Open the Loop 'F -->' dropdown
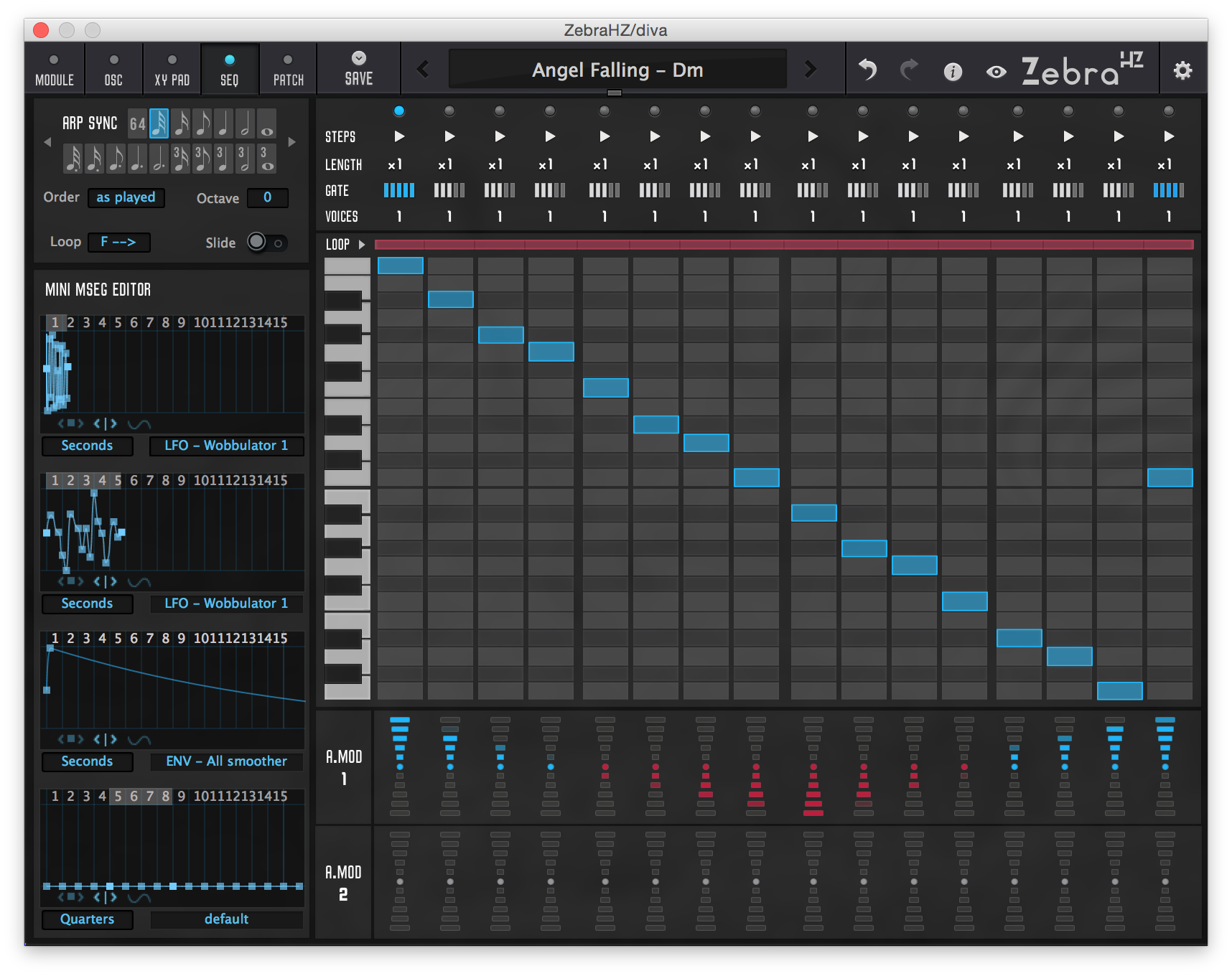 coord(119,243)
